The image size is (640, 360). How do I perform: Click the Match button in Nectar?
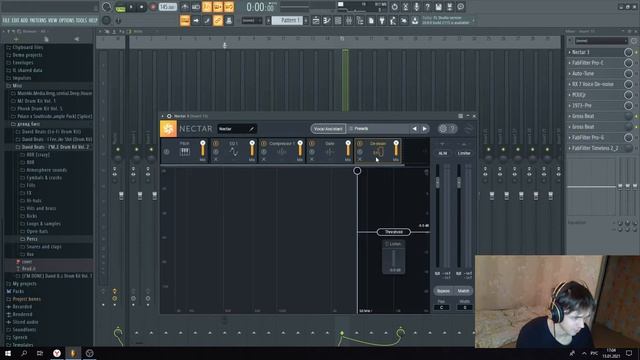pyautogui.click(x=463, y=291)
